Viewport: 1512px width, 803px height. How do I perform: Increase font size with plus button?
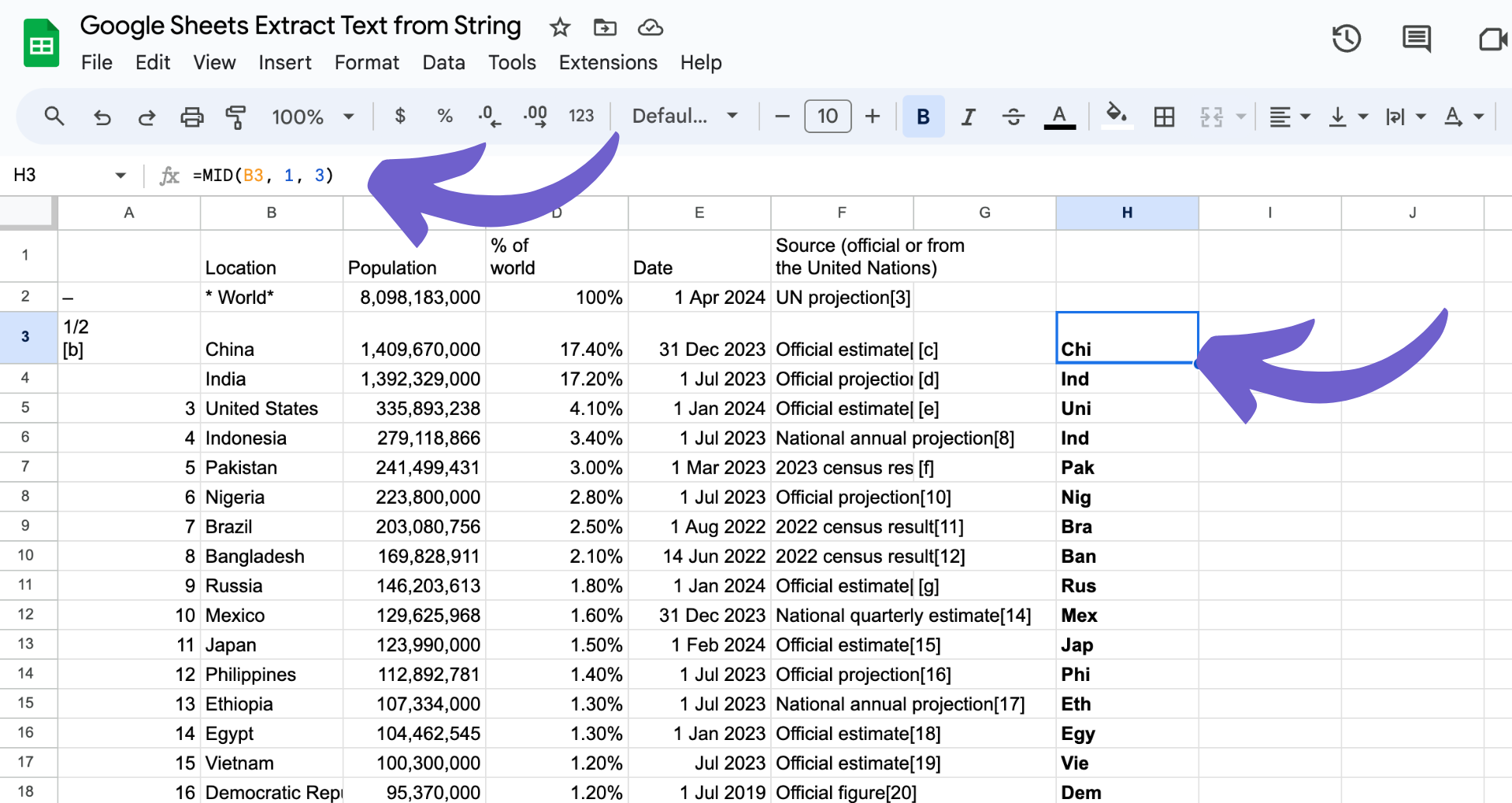point(872,117)
